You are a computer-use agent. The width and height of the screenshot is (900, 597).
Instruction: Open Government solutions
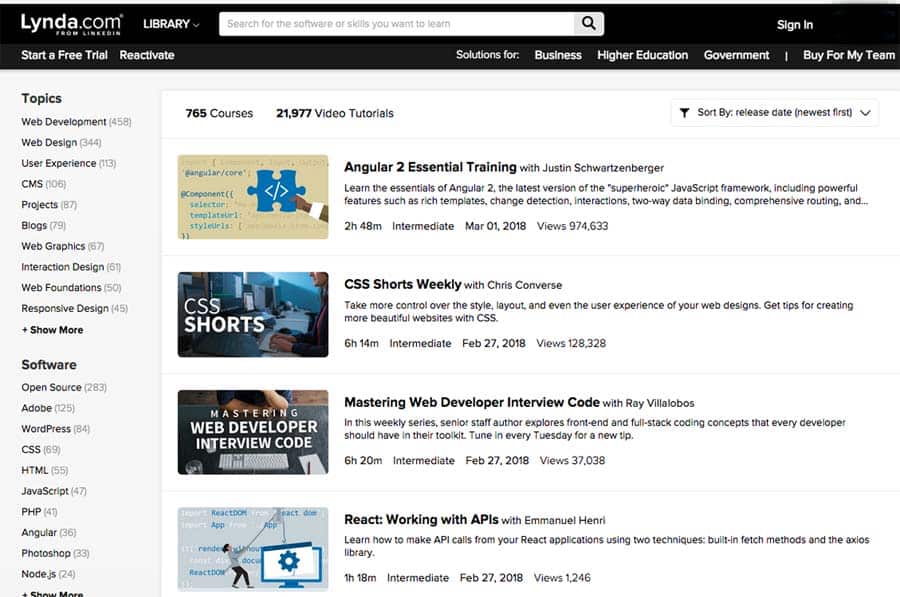click(x=736, y=55)
